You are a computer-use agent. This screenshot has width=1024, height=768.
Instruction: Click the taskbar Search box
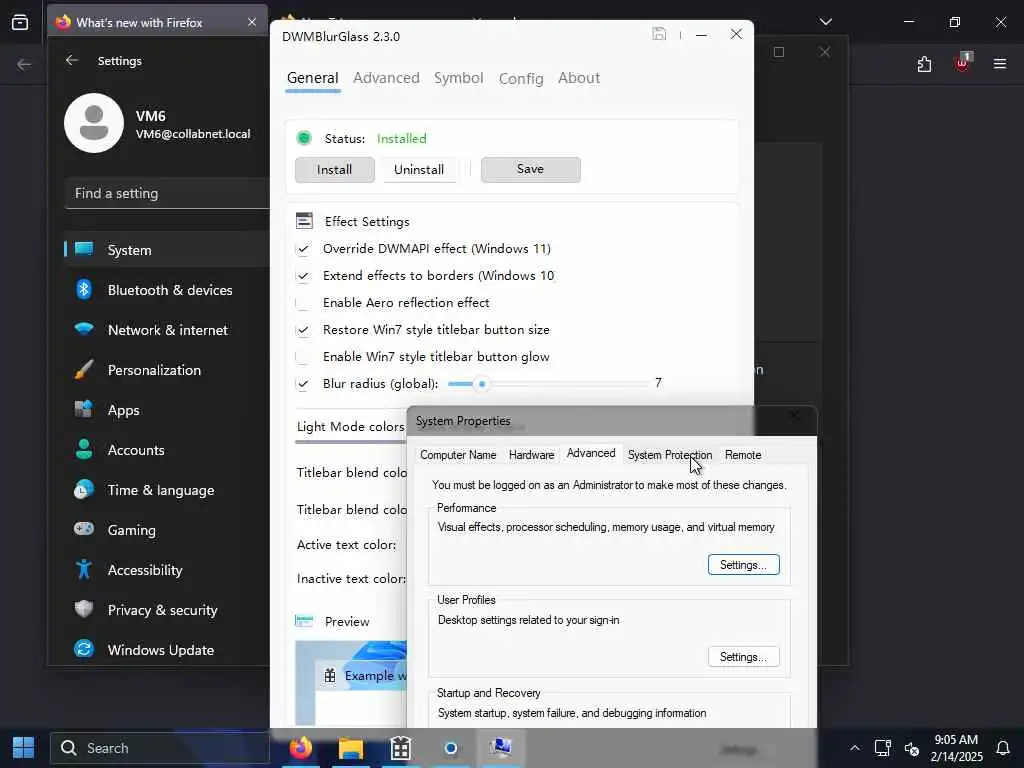(x=160, y=748)
